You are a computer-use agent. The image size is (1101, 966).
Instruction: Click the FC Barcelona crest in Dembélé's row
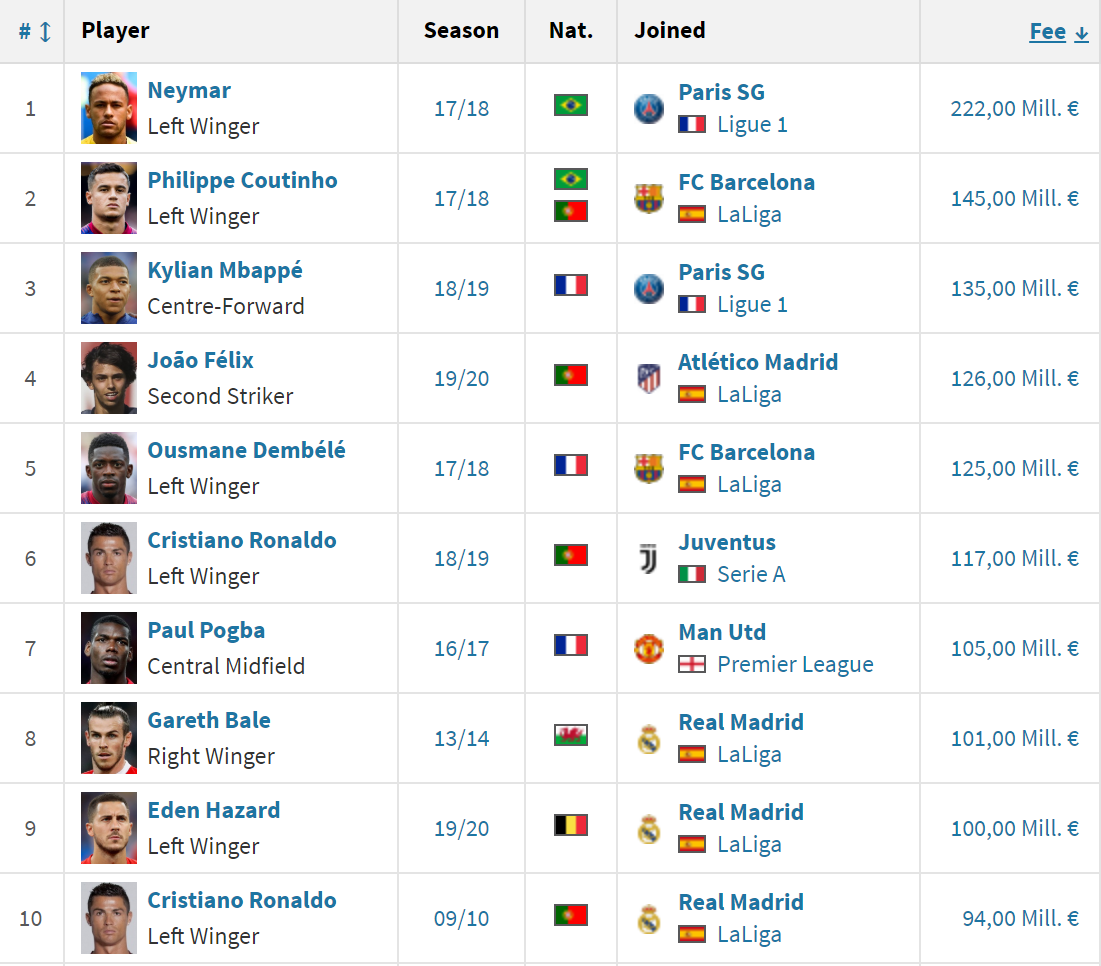648,468
